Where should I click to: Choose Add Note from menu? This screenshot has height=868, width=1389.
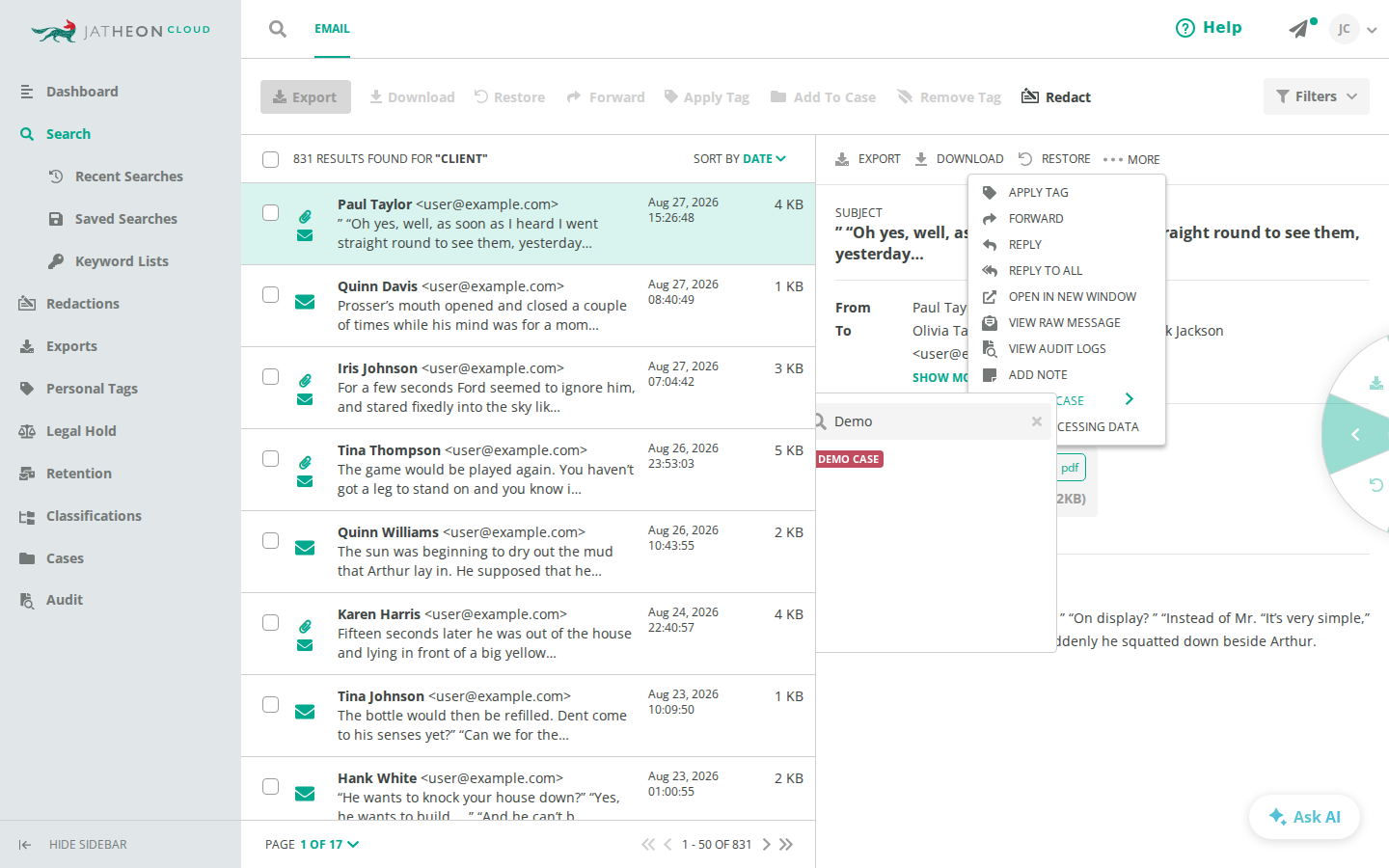coord(1038,375)
